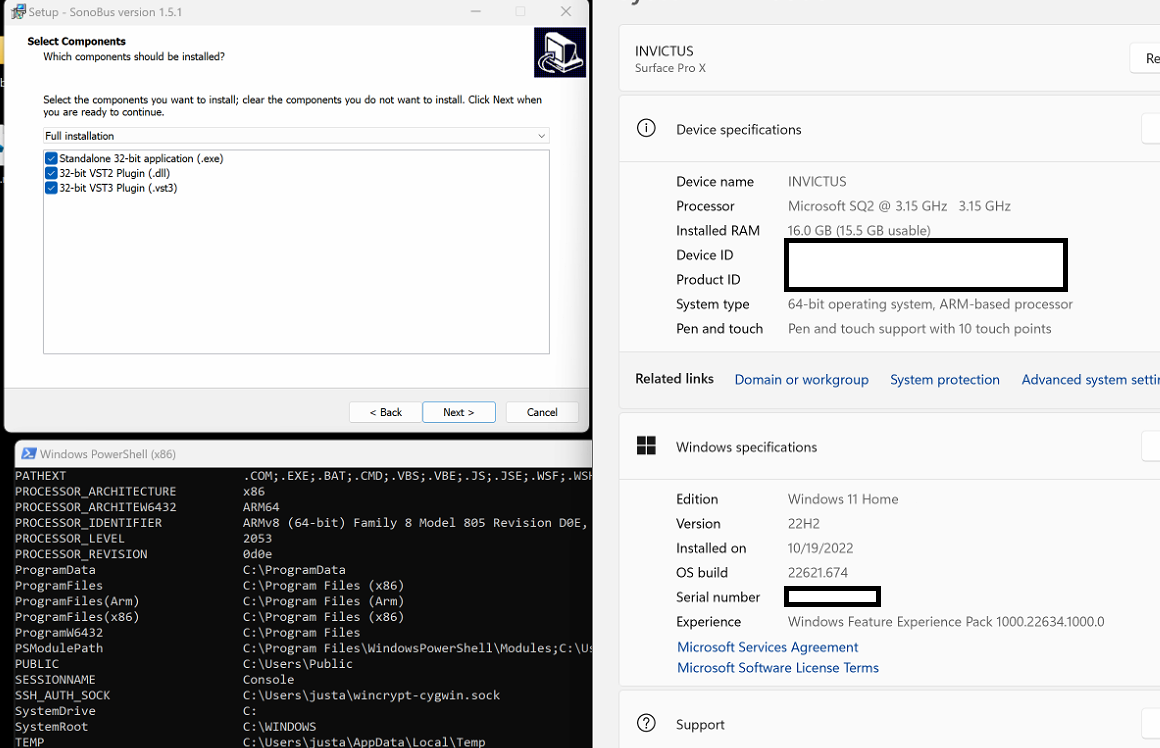Collapse the Device specifications section

point(1150,129)
